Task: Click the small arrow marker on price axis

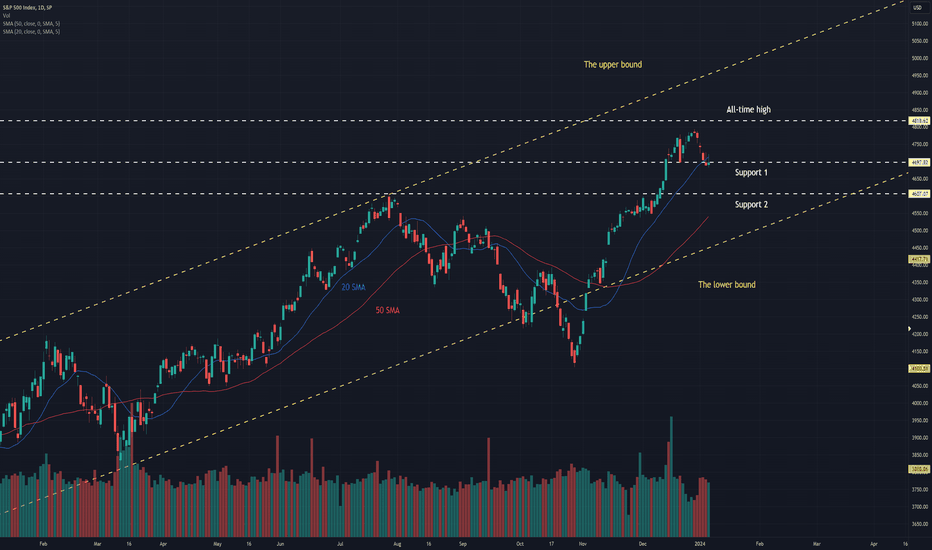Action: tap(909, 328)
